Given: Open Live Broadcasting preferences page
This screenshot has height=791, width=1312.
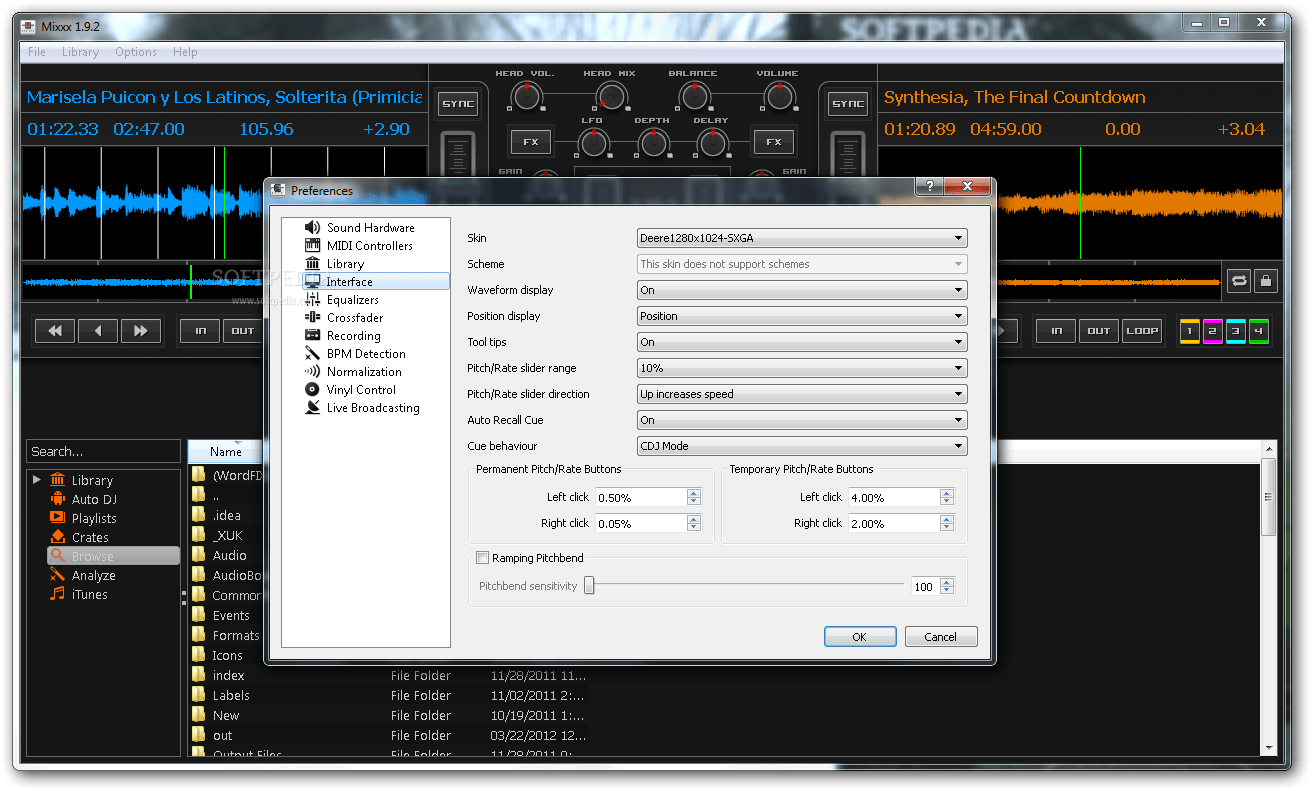Looking at the screenshot, I should (362, 408).
